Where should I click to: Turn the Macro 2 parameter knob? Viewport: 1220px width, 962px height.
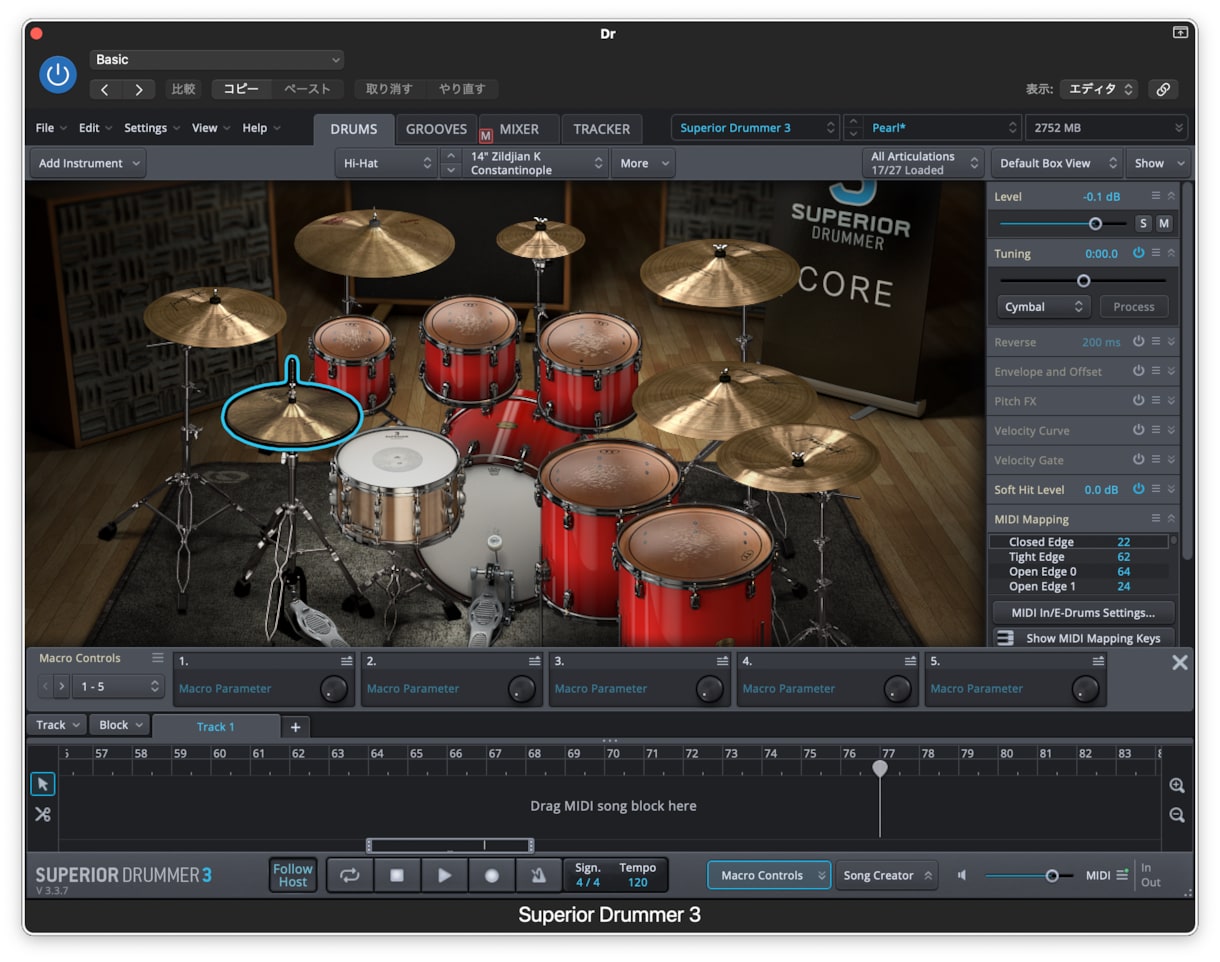click(521, 688)
